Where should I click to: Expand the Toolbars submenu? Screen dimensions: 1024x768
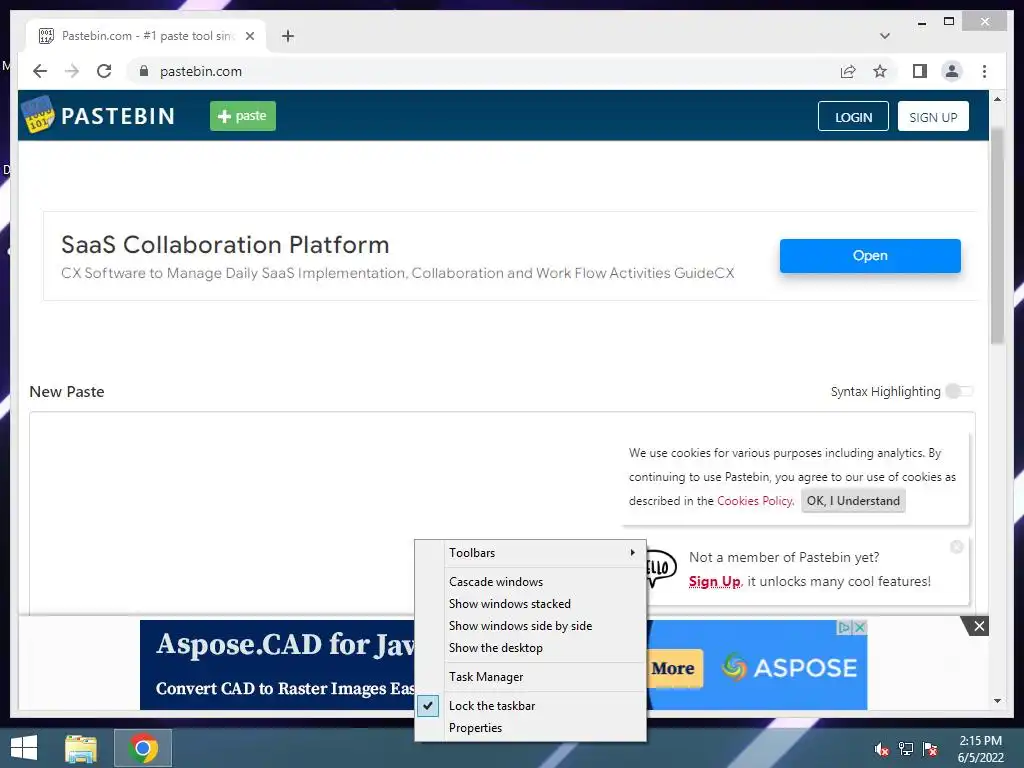tap(530, 553)
